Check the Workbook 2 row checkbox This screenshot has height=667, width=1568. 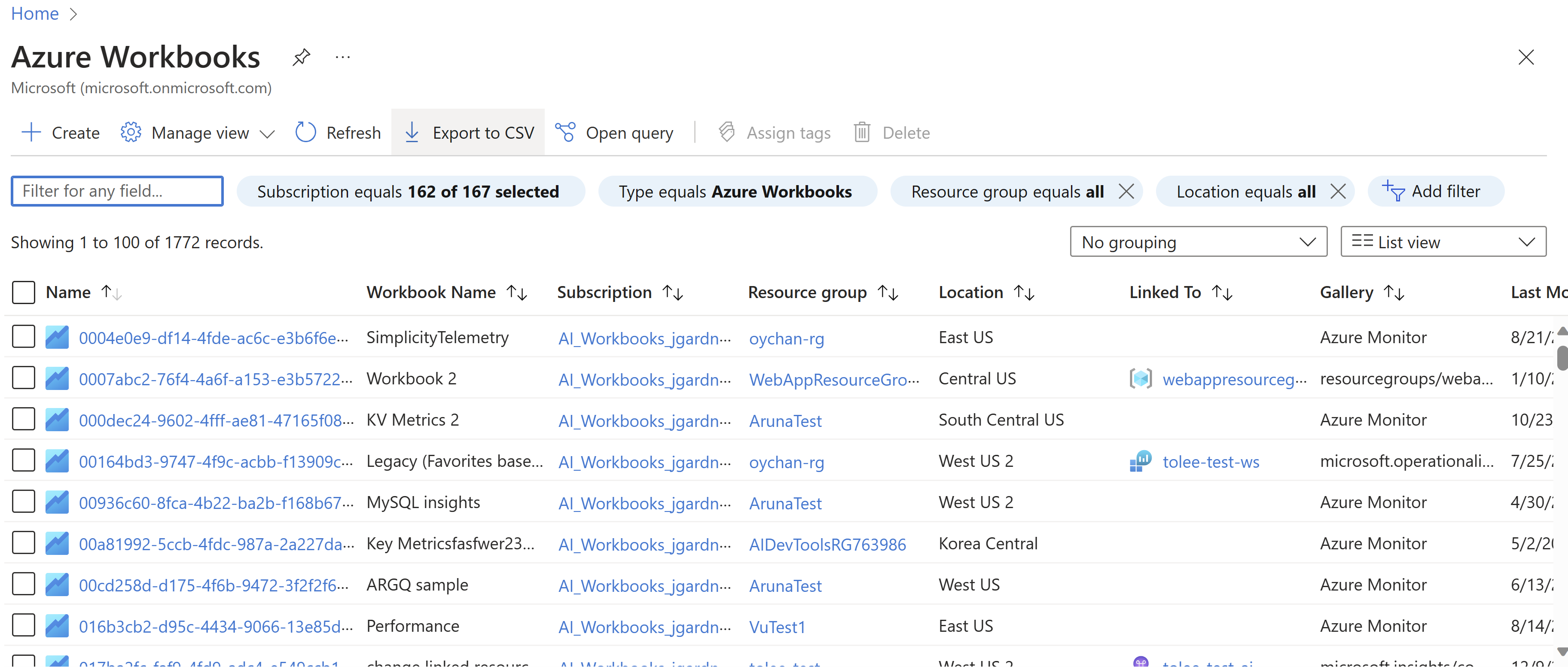click(24, 378)
